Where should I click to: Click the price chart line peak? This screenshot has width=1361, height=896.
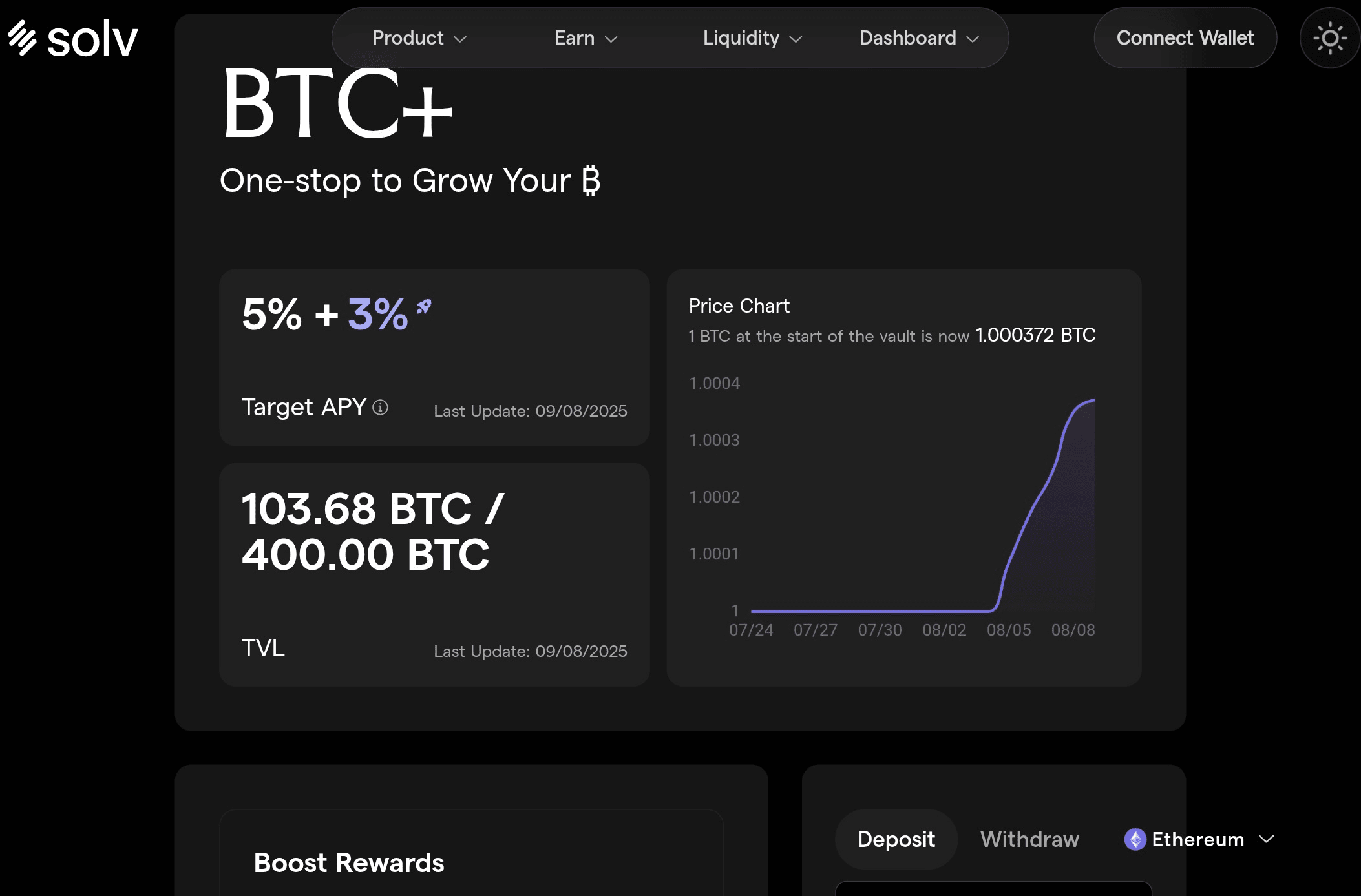(1093, 401)
